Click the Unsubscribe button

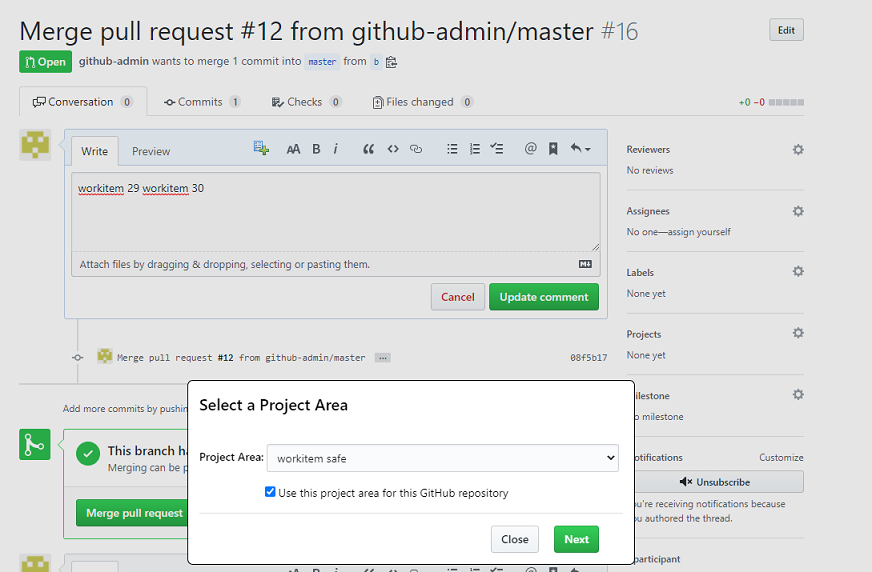[719, 482]
